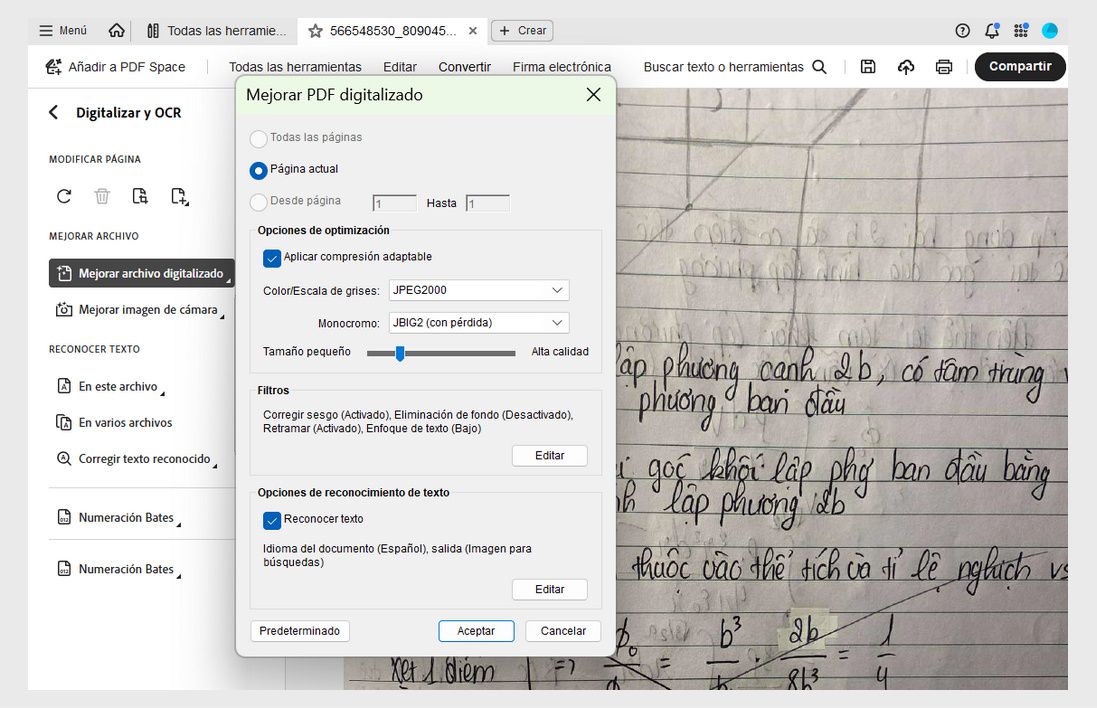Open the Firma electrónica menu
1097x708 pixels.
562,67
